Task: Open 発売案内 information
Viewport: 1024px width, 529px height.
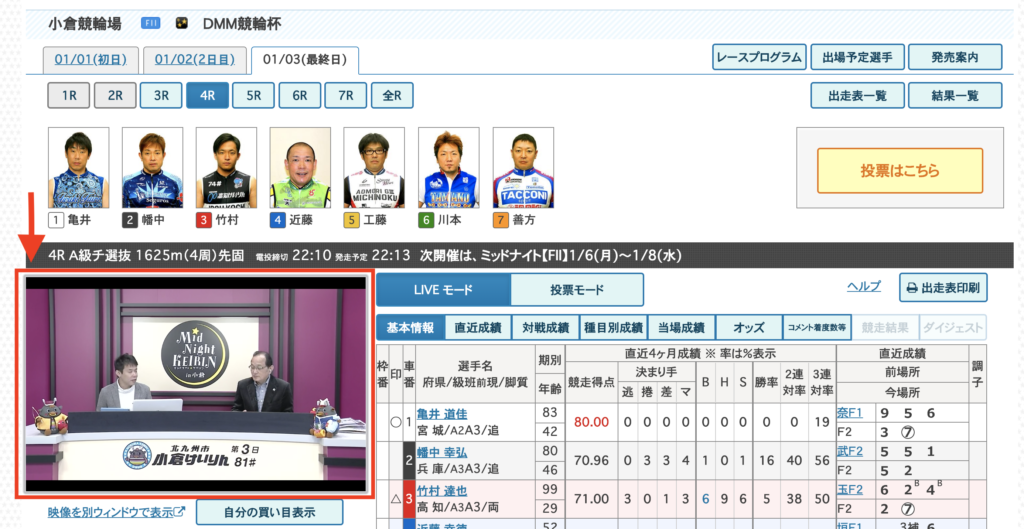Action: pos(955,57)
